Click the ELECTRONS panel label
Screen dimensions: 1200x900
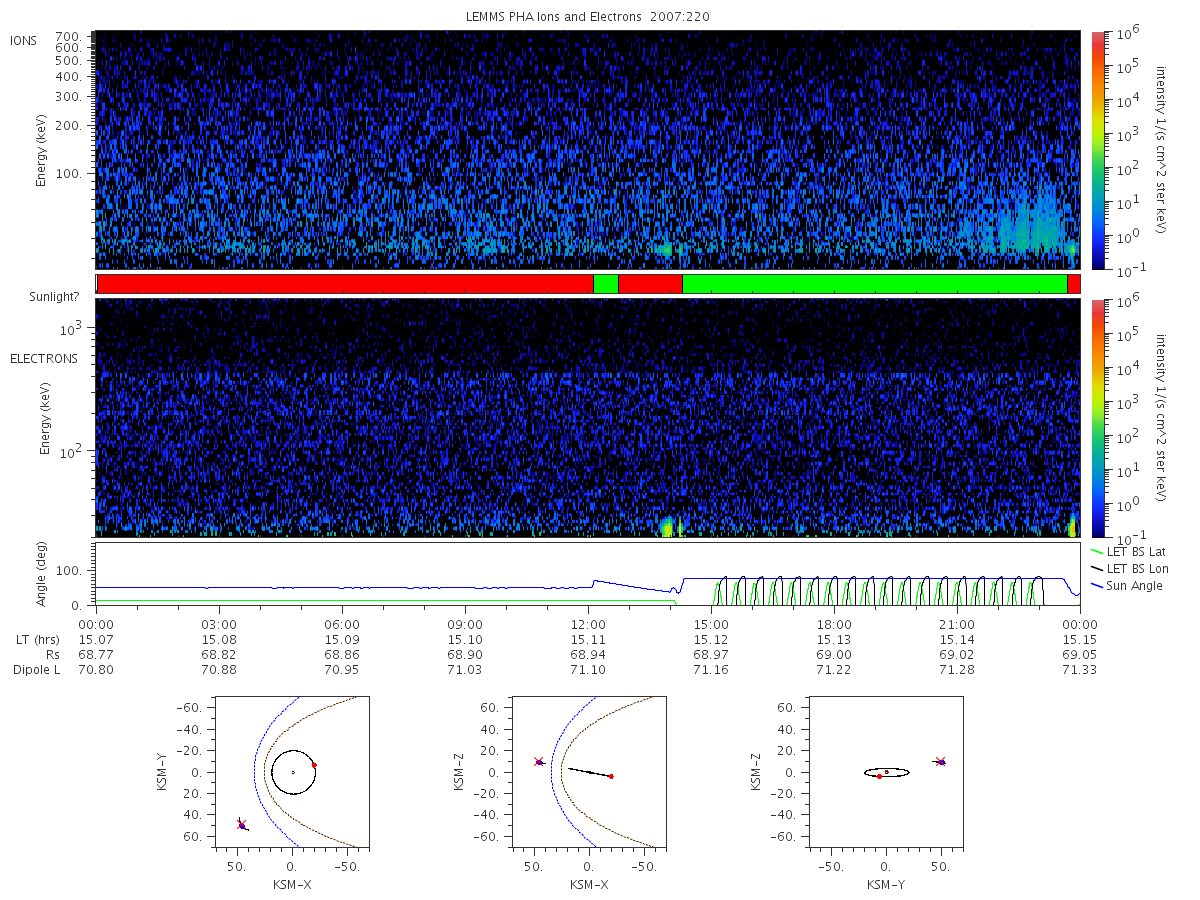[44, 358]
